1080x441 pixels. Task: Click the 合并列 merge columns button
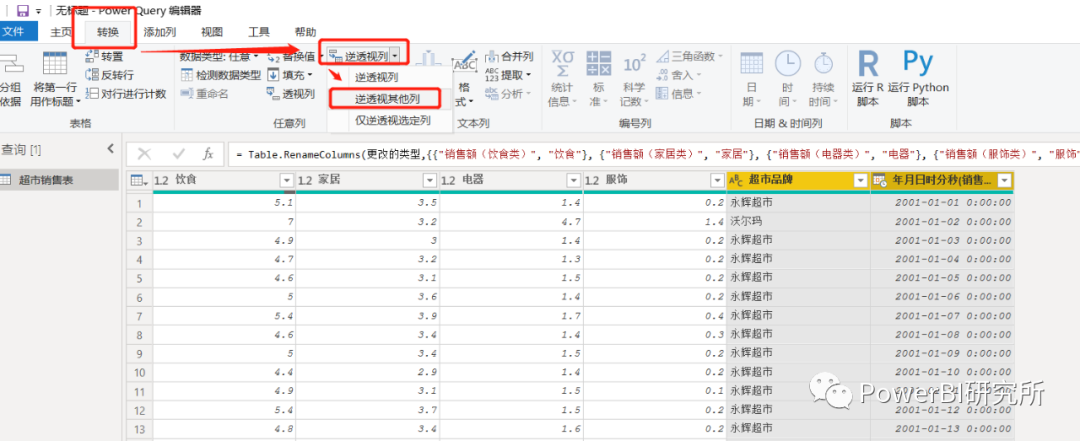coord(509,56)
